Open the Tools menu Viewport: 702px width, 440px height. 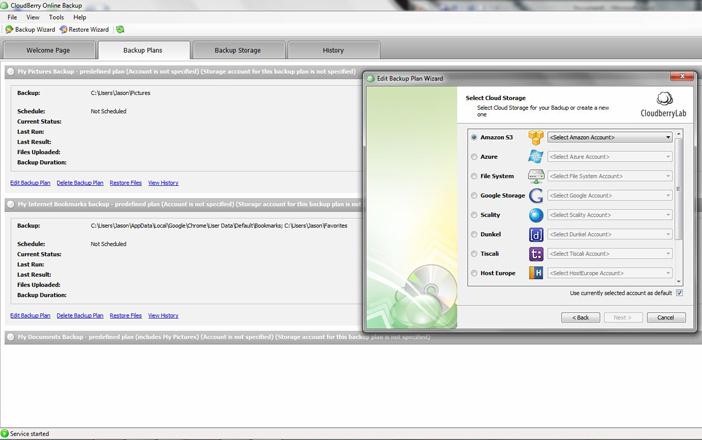pos(56,17)
